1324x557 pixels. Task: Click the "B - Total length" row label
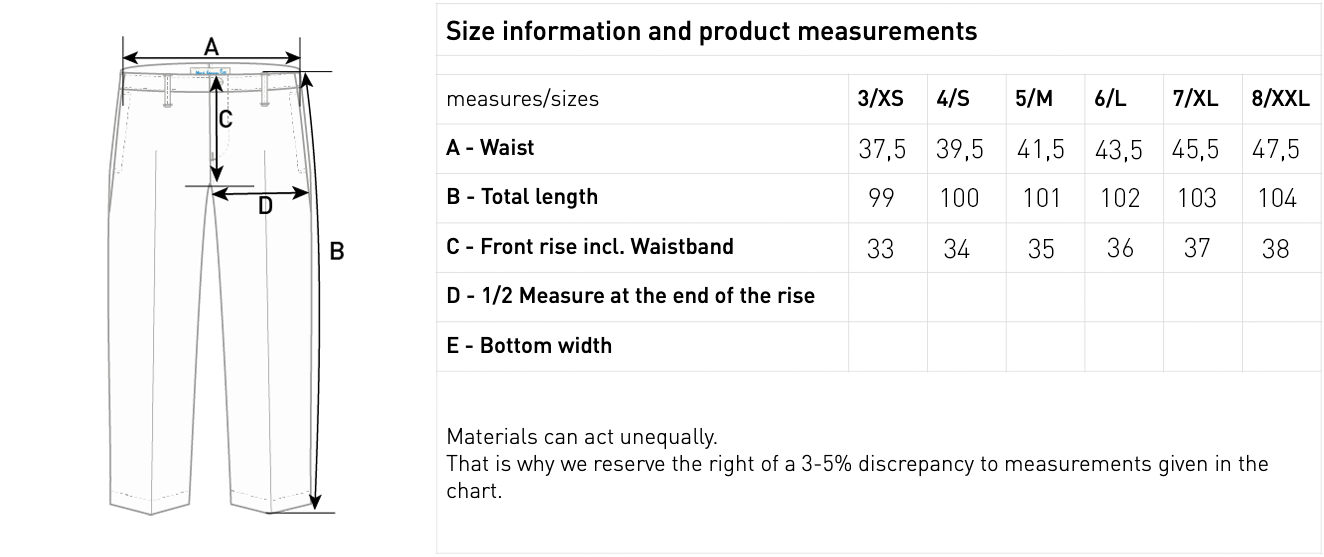click(x=522, y=197)
